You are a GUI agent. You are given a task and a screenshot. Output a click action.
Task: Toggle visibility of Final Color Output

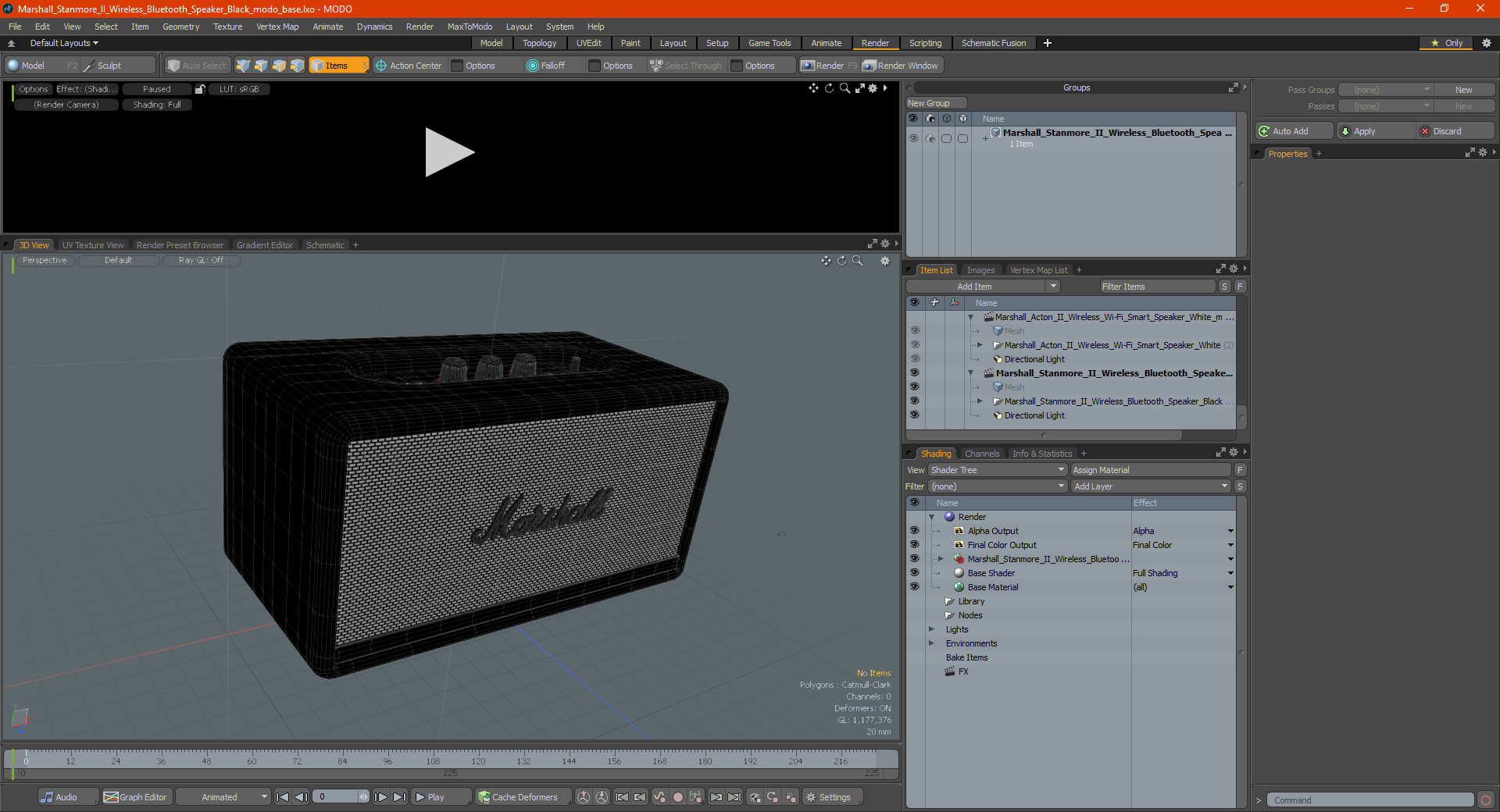point(914,545)
